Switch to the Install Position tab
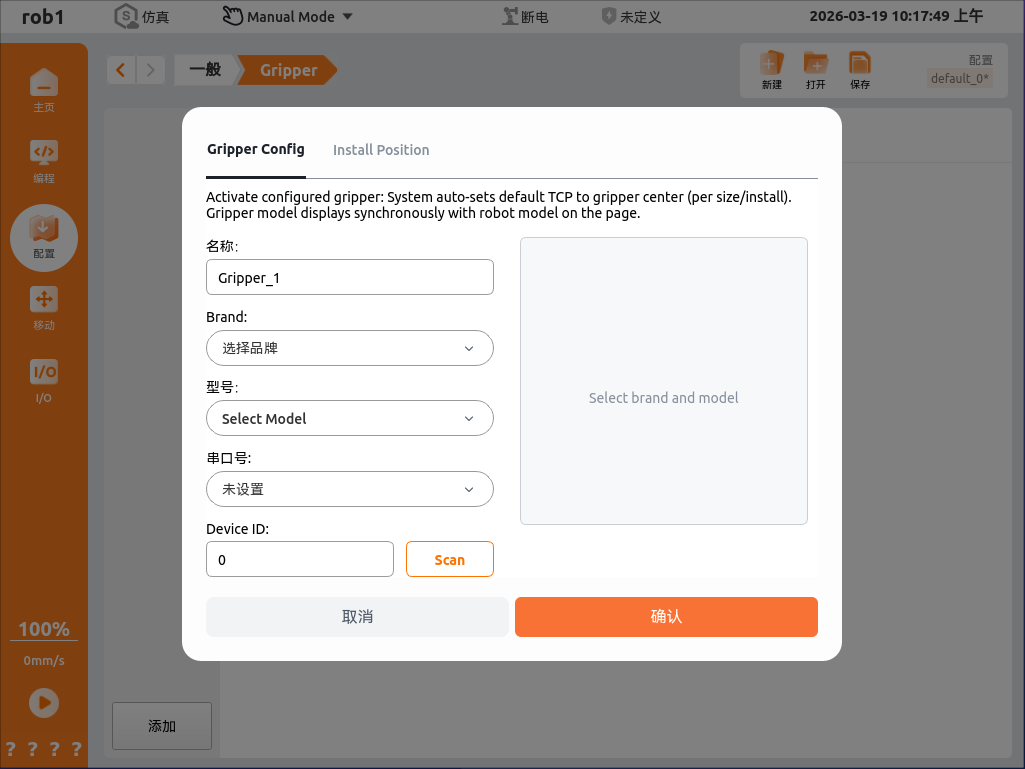 [x=381, y=150]
